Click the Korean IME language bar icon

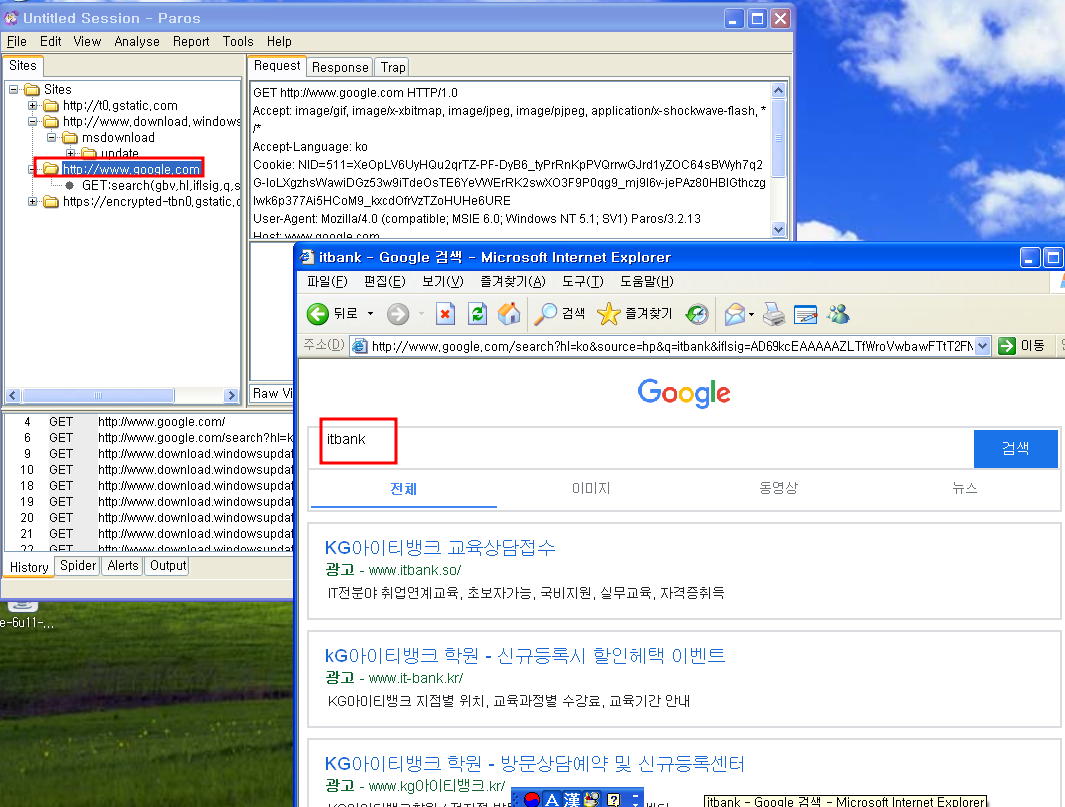tap(532, 800)
